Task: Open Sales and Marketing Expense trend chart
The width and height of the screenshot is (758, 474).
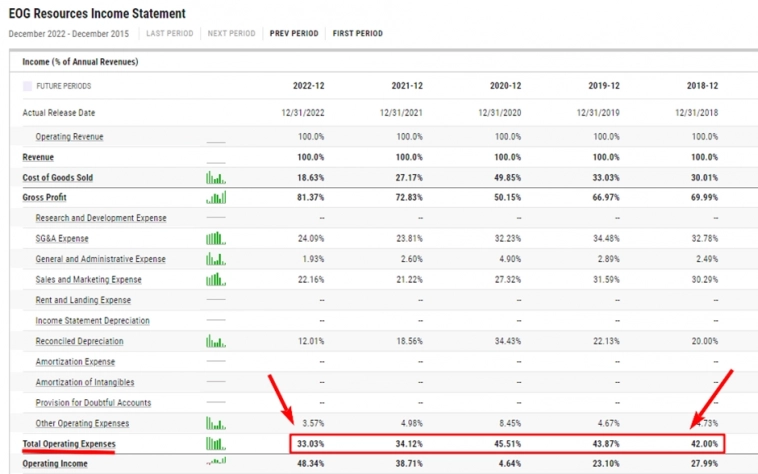Action: click(216, 279)
